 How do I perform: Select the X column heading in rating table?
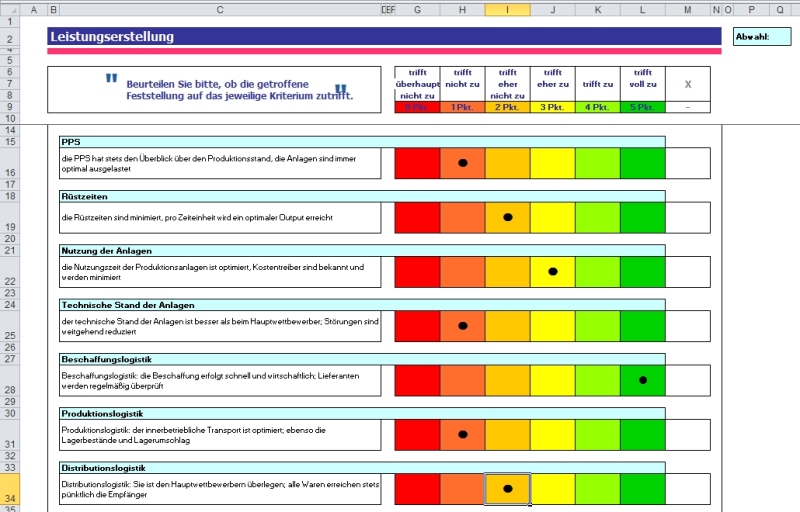click(x=688, y=84)
